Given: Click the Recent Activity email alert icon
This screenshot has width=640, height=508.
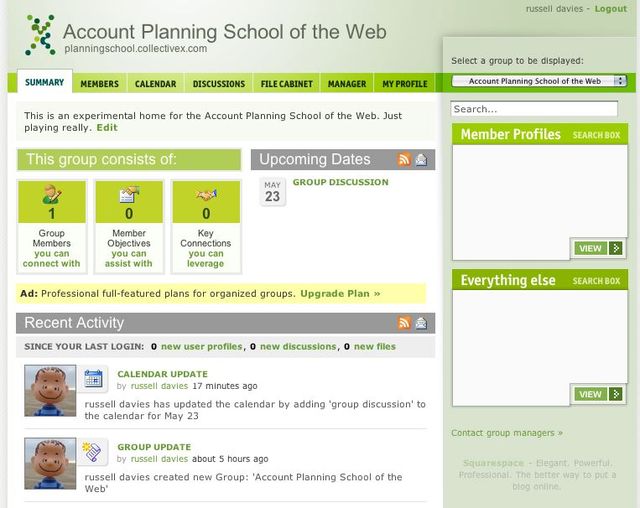Looking at the screenshot, I should [421, 323].
